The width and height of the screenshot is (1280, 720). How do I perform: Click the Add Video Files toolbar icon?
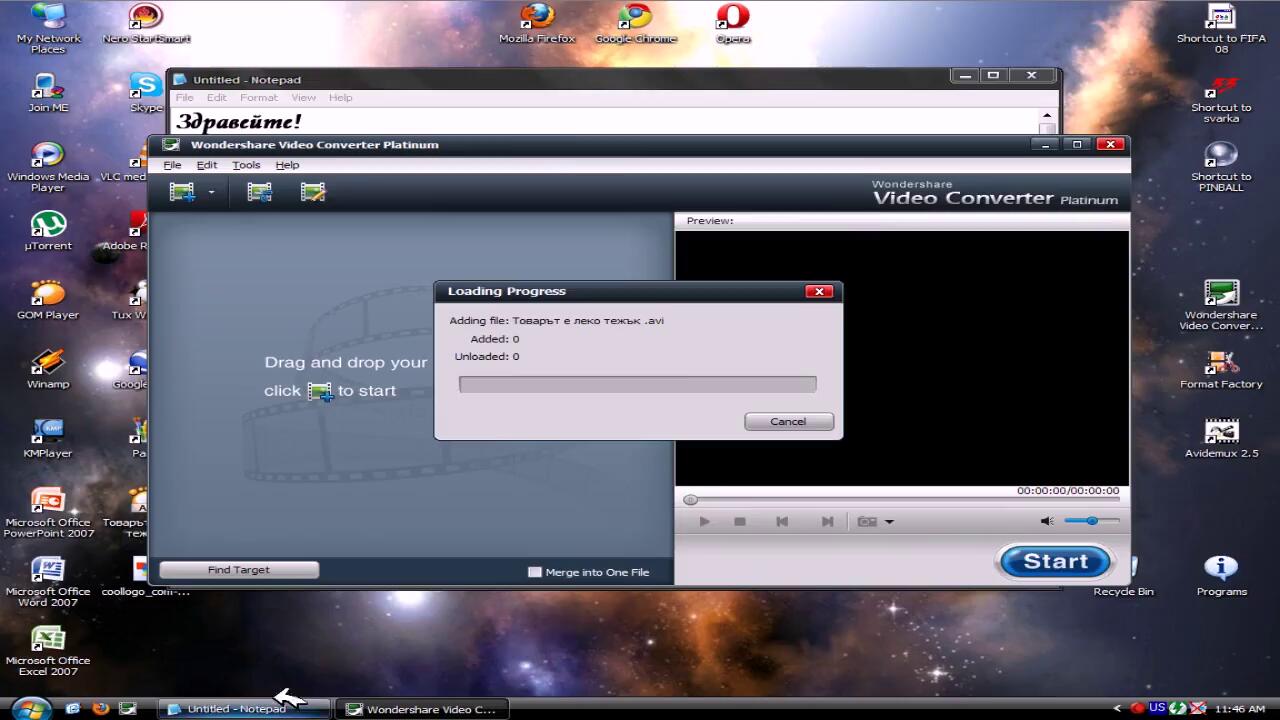[181, 192]
